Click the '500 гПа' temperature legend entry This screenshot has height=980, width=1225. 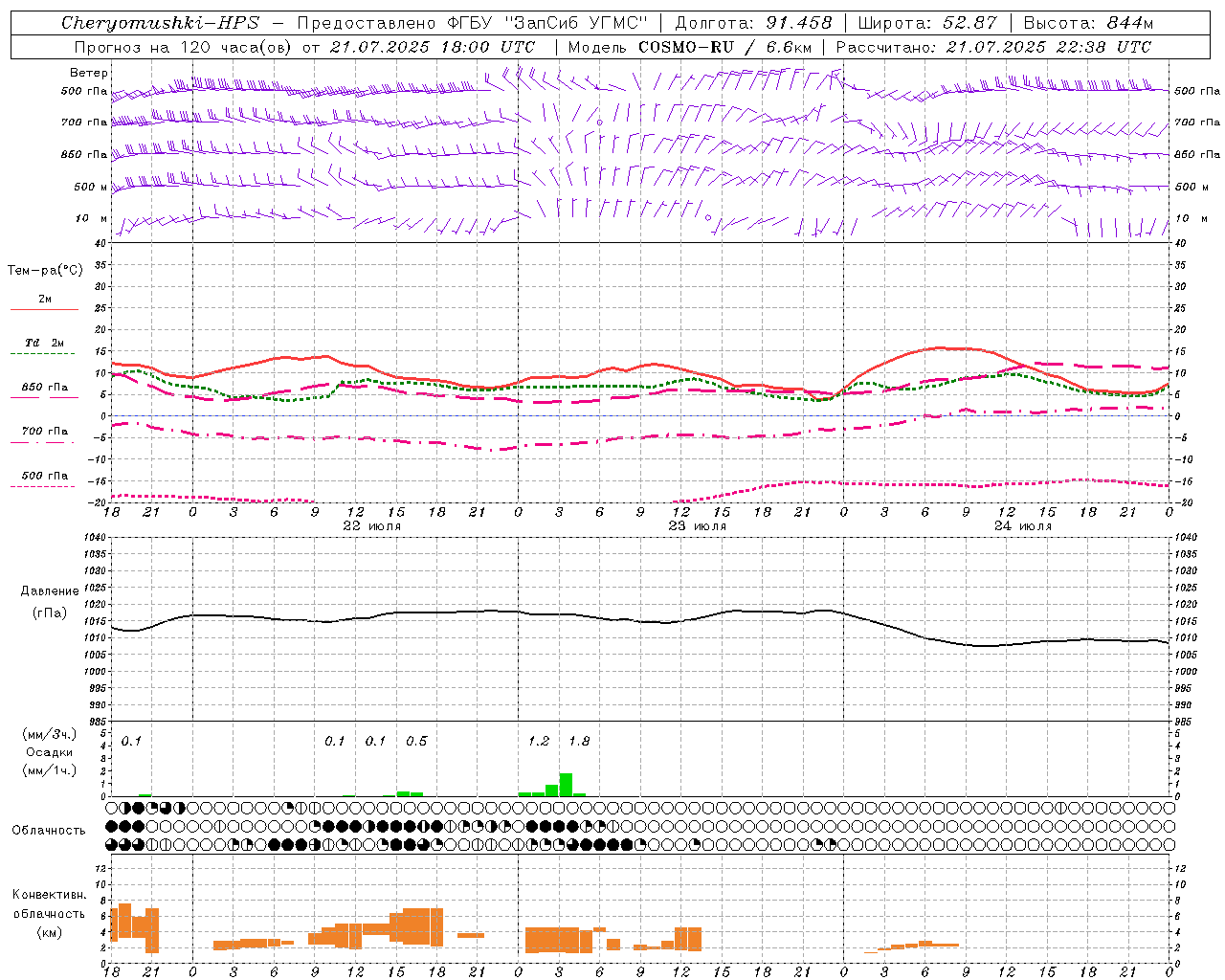click(45, 476)
